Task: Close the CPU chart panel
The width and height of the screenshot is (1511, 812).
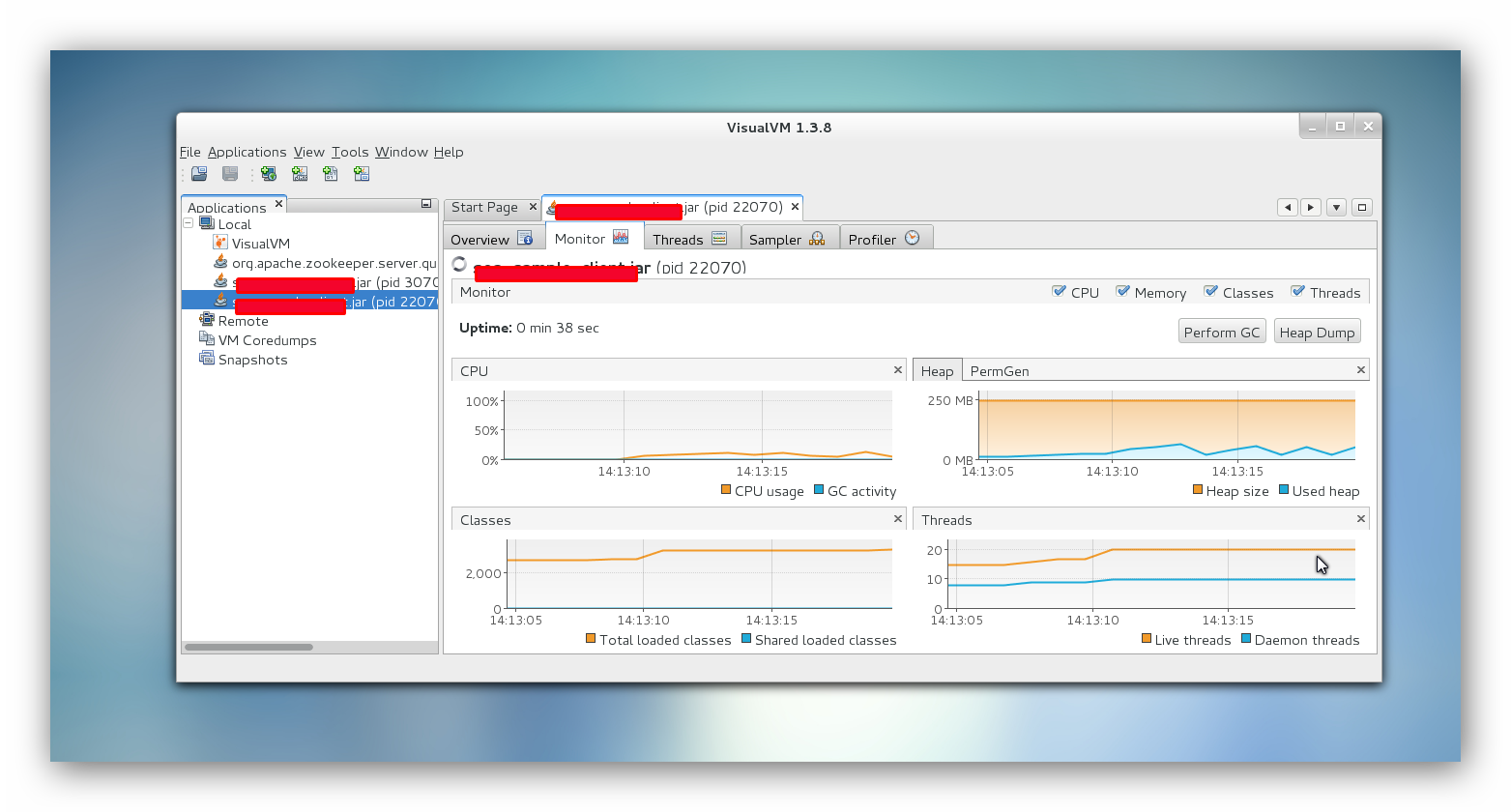Action: (x=897, y=369)
